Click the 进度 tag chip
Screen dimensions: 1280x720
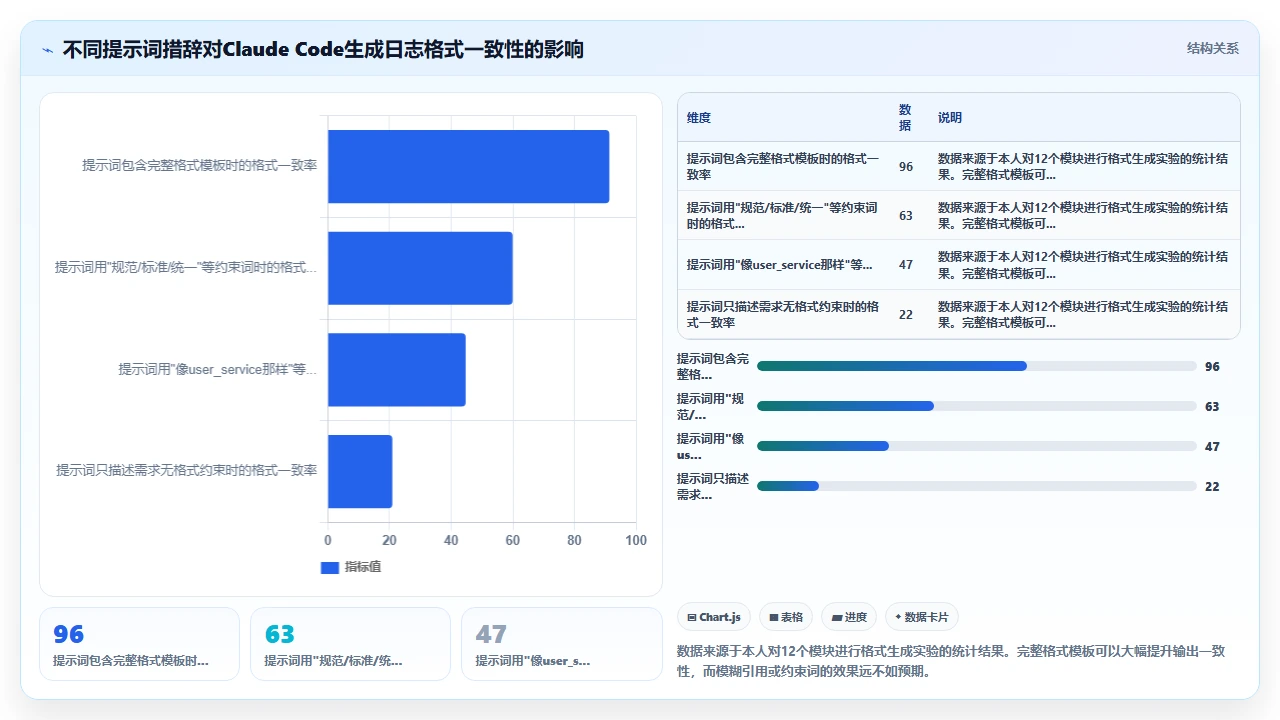[x=850, y=617]
